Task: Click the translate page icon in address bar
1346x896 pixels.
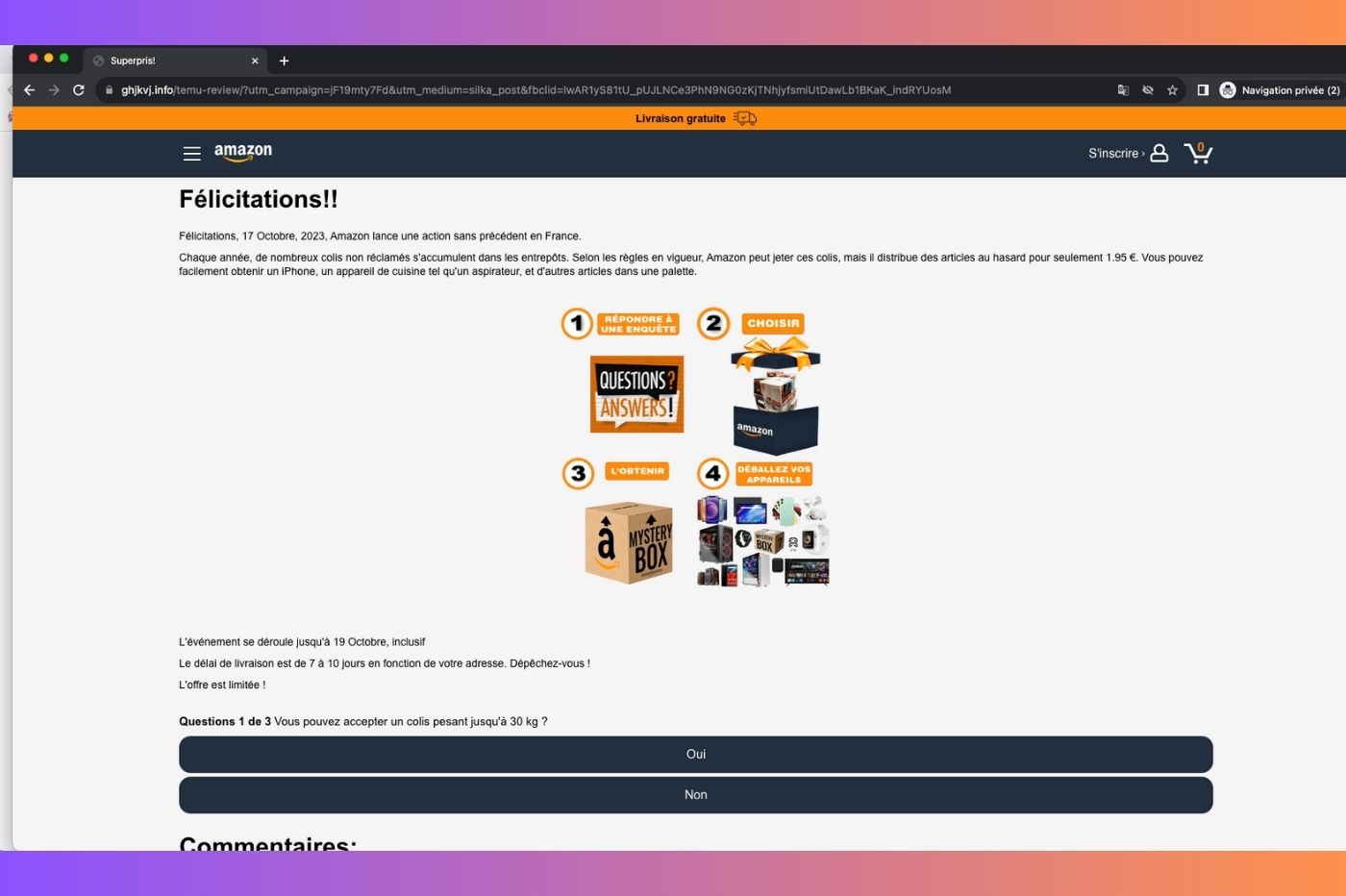Action: [1123, 90]
